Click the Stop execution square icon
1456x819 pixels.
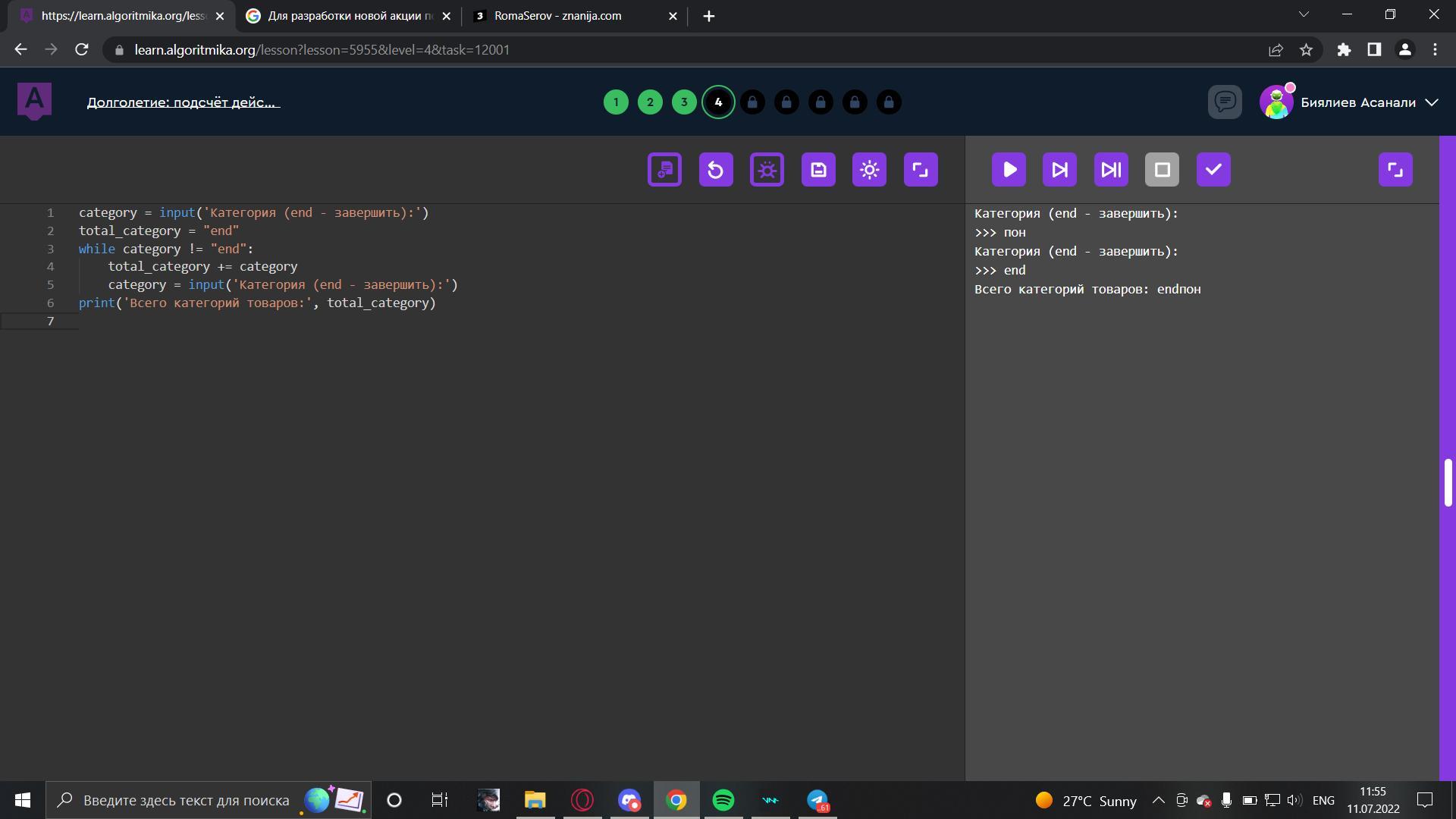[x=1162, y=169]
